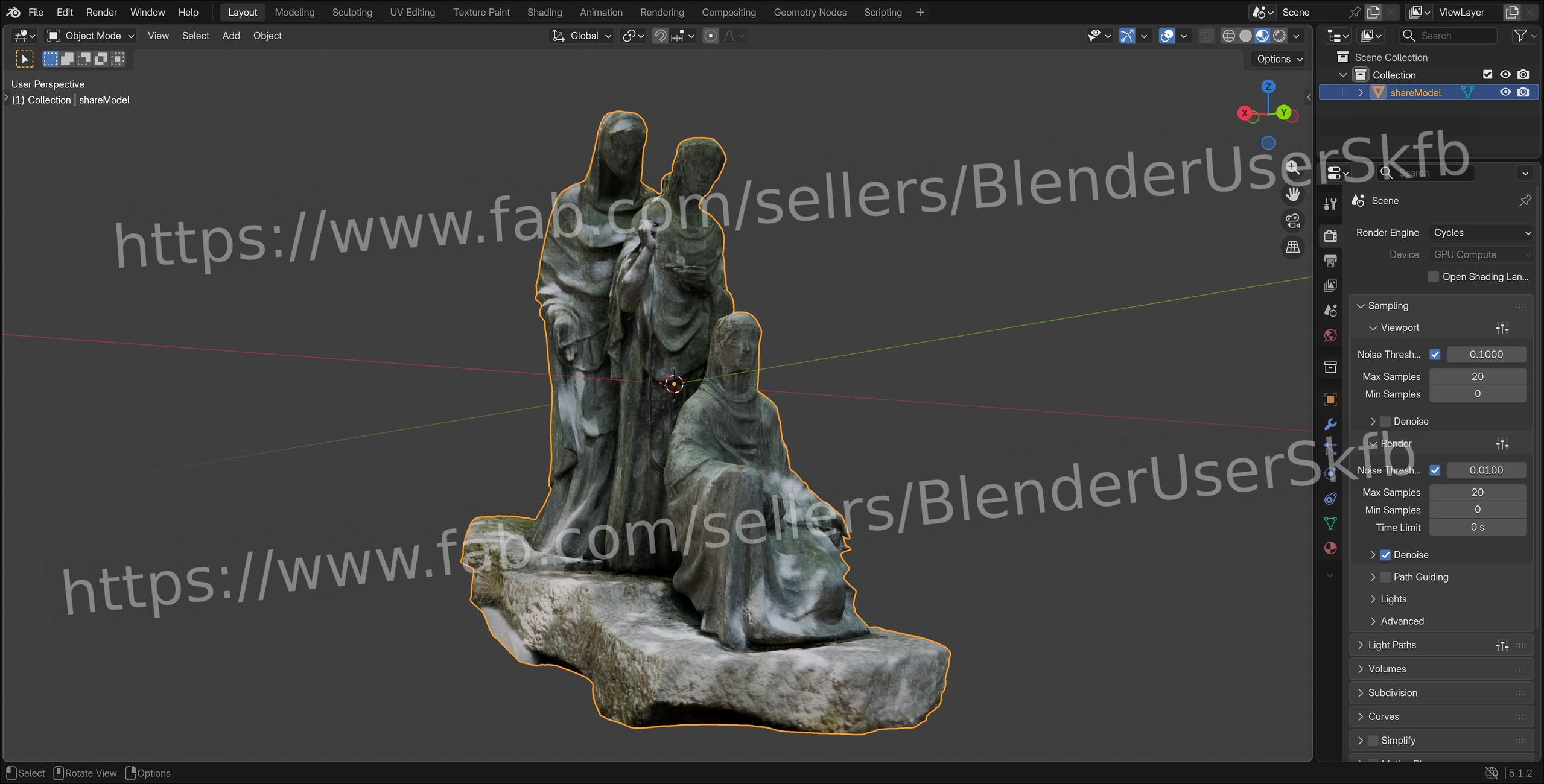Image resolution: width=1544 pixels, height=784 pixels.
Task: Collapse the Collection tree in outliner
Action: click(x=1342, y=75)
